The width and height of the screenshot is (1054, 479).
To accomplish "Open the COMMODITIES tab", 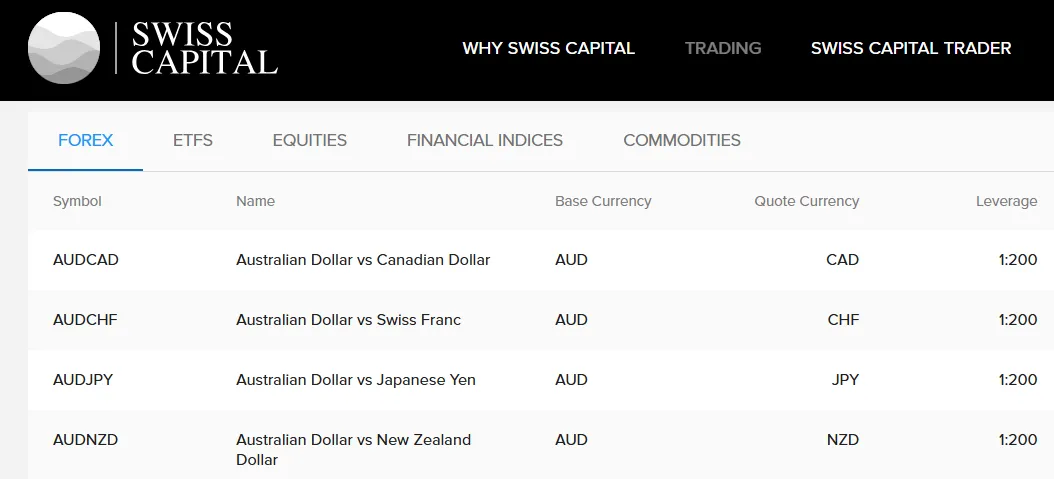I will [682, 140].
